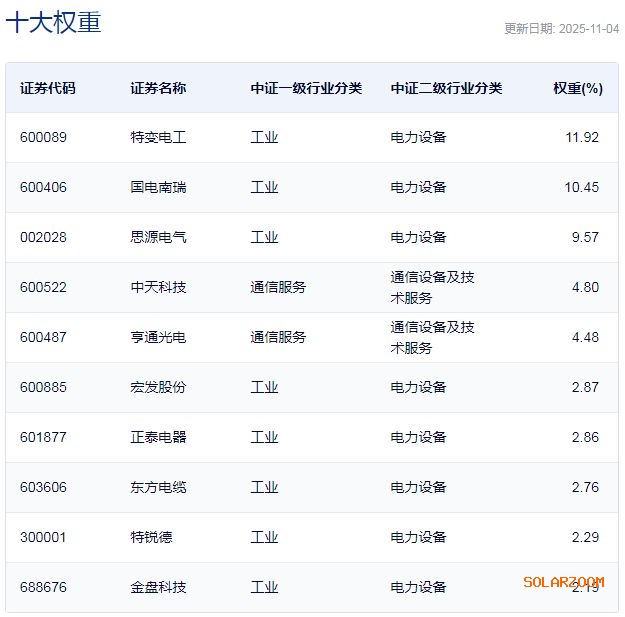Click the 证券名称 column header
This screenshot has height=617, width=625.
pyautogui.click(x=158, y=88)
